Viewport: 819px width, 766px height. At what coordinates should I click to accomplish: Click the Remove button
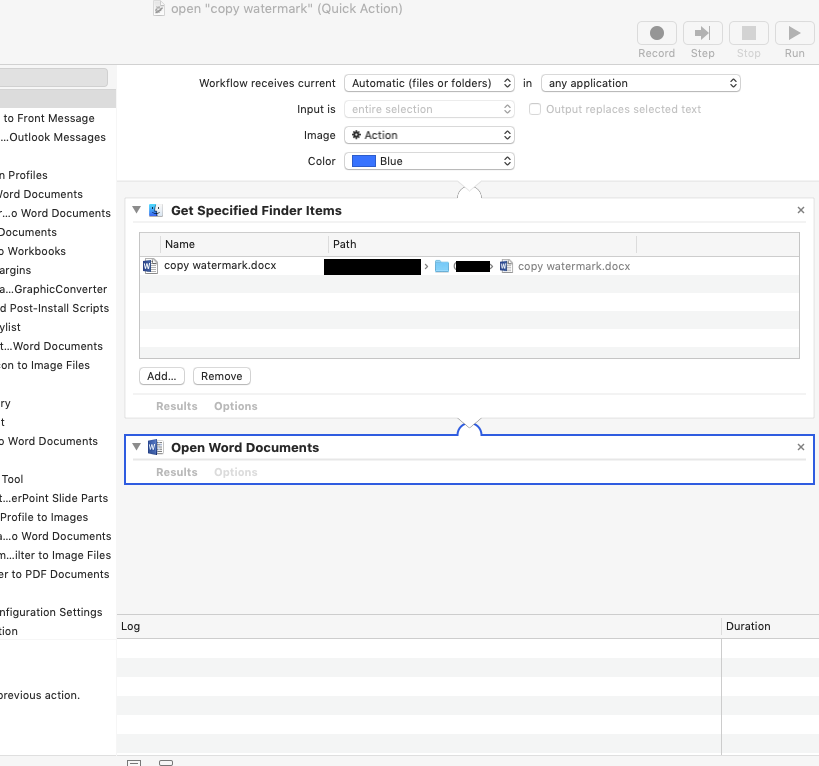[221, 377]
